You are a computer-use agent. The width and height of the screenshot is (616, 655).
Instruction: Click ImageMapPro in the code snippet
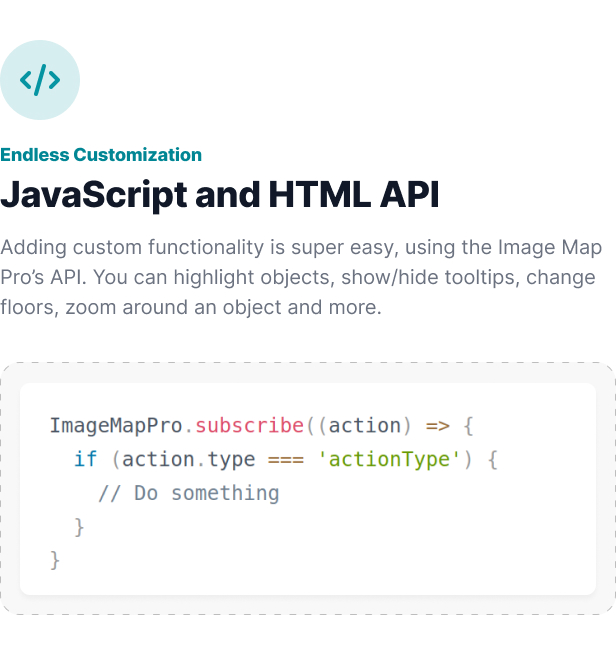pos(116,426)
